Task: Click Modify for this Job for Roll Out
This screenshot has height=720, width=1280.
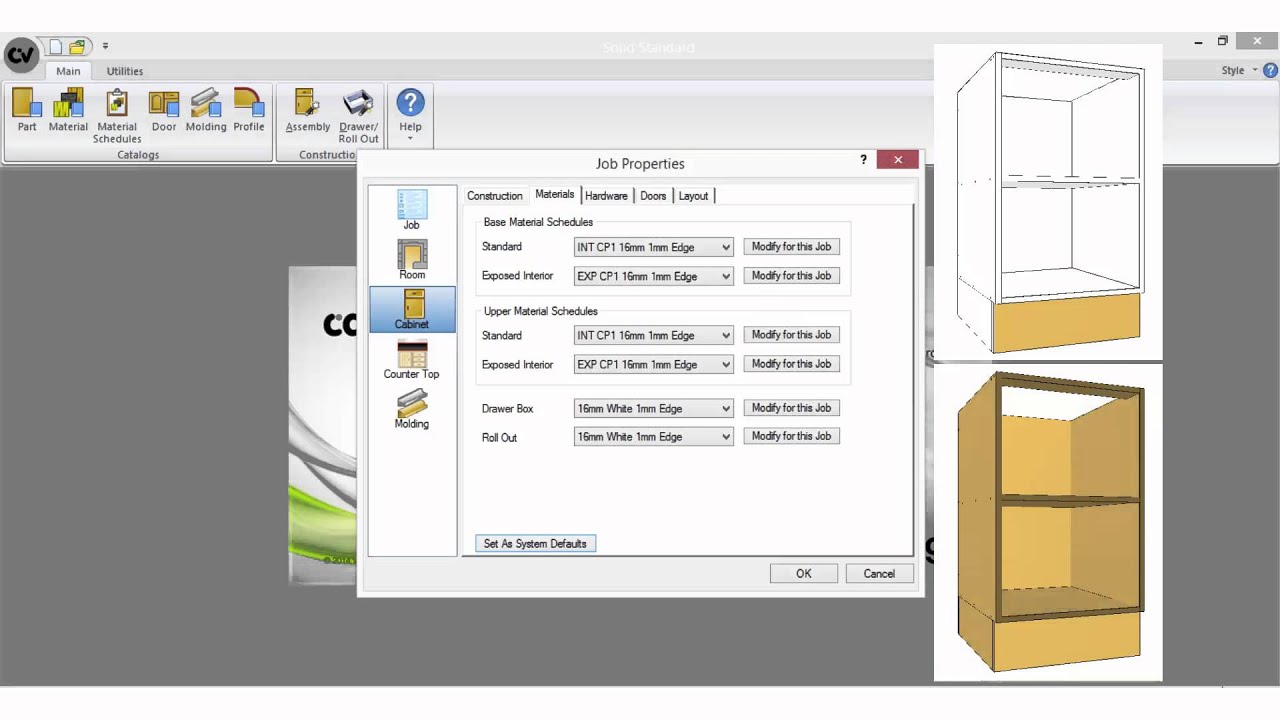Action: point(791,436)
